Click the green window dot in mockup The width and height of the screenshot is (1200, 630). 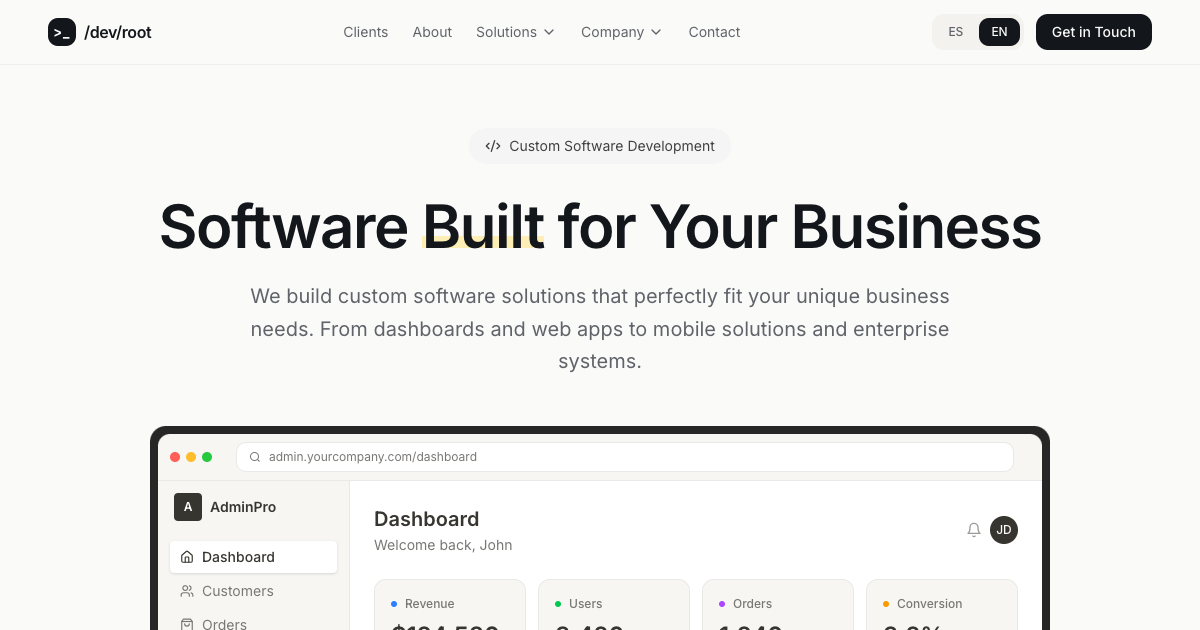pos(207,457)
